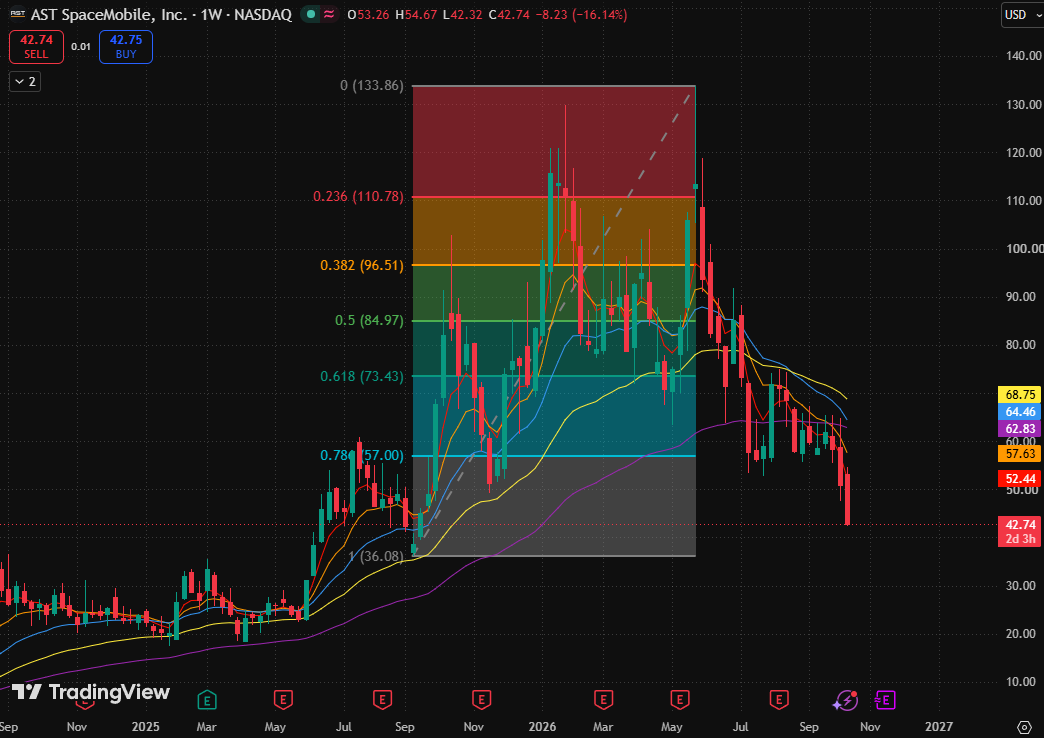Open the earnings marker between Jul and Sep 2025
1044x738 pixels.
point(382,700)
